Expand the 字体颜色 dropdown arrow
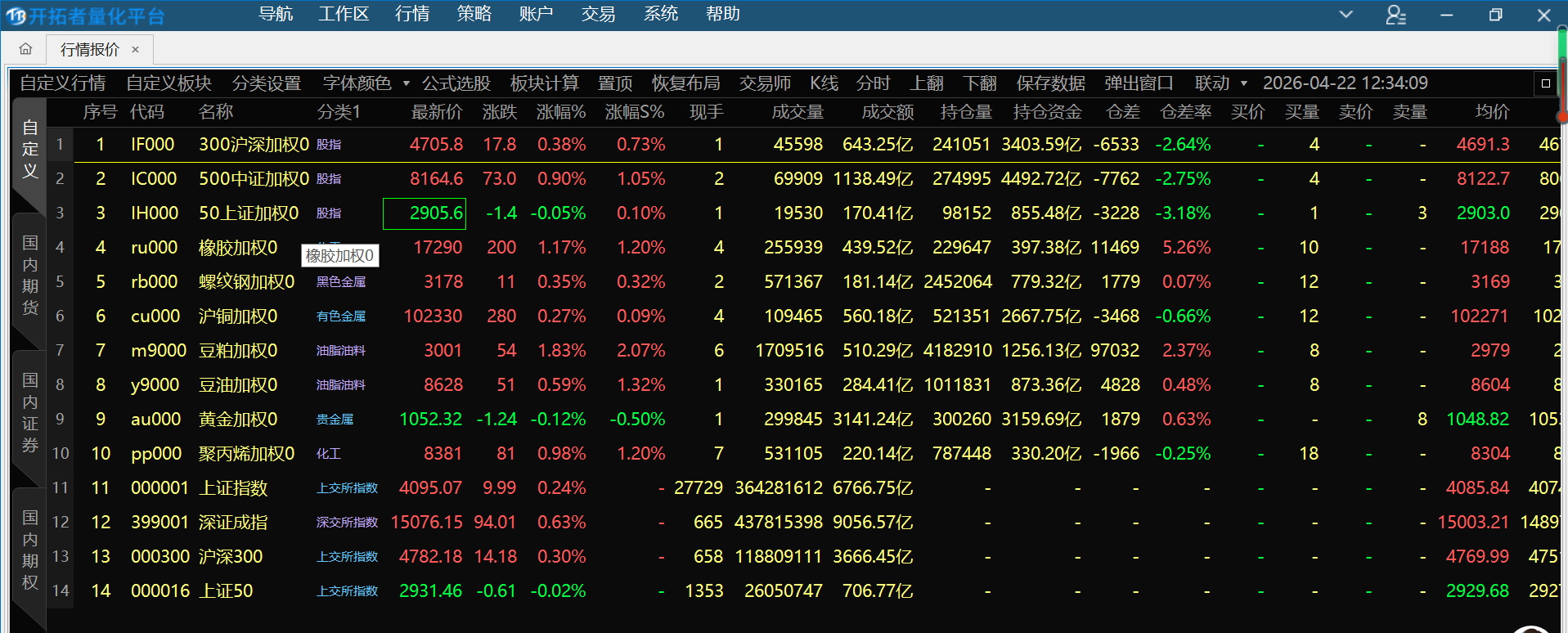 click(x=406, y=83)
